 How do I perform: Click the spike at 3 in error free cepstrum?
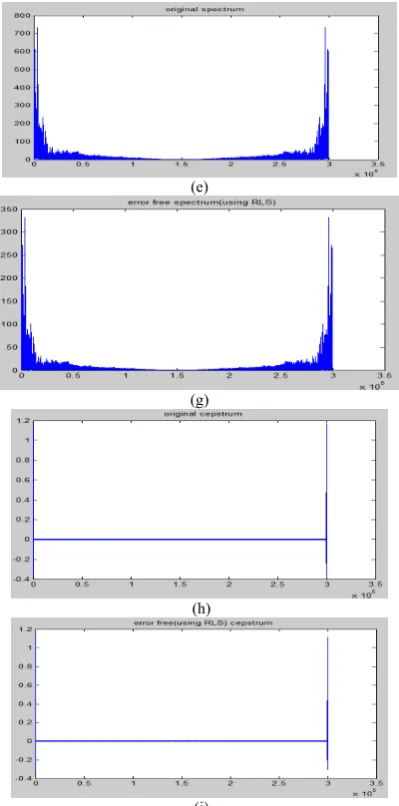click(328, 704)
